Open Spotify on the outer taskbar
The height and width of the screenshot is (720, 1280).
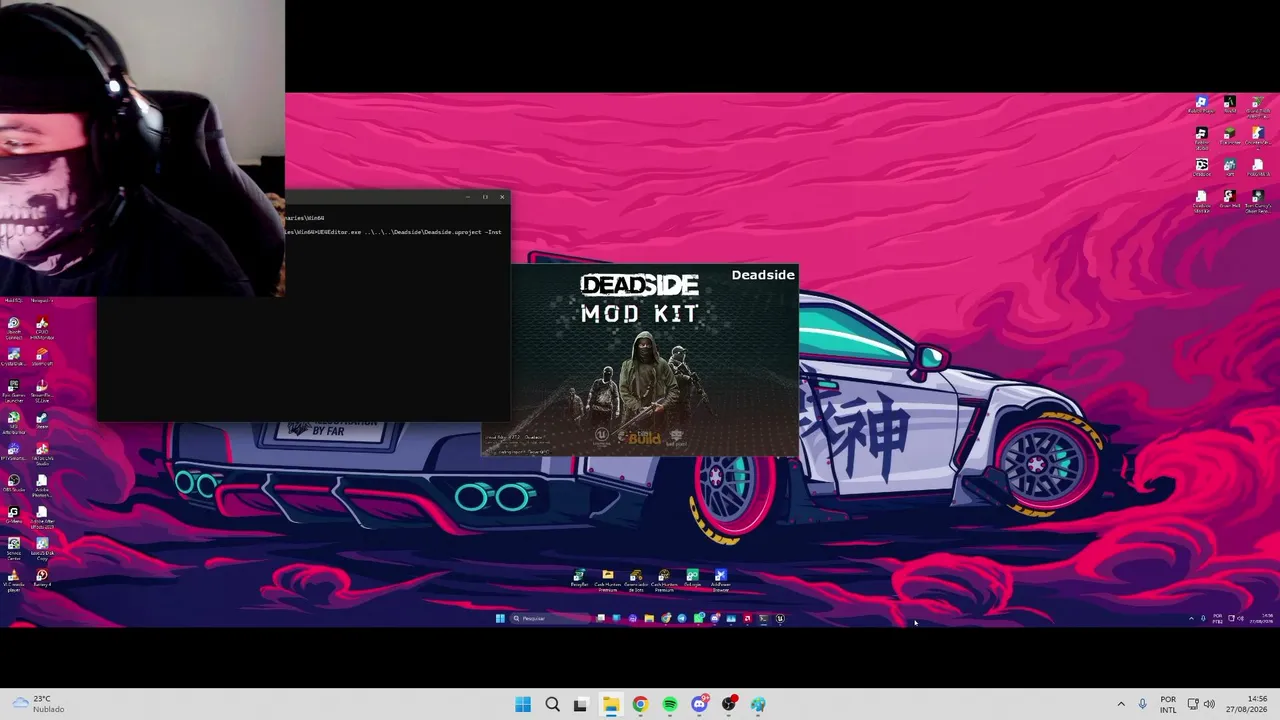(670, 704)
